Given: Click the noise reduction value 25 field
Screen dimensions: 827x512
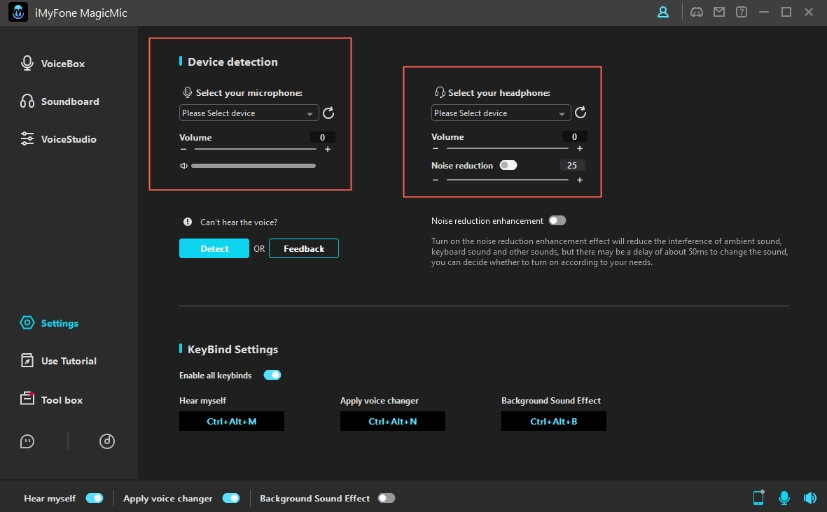Looking at the screenshot, I should click(572, 165).
